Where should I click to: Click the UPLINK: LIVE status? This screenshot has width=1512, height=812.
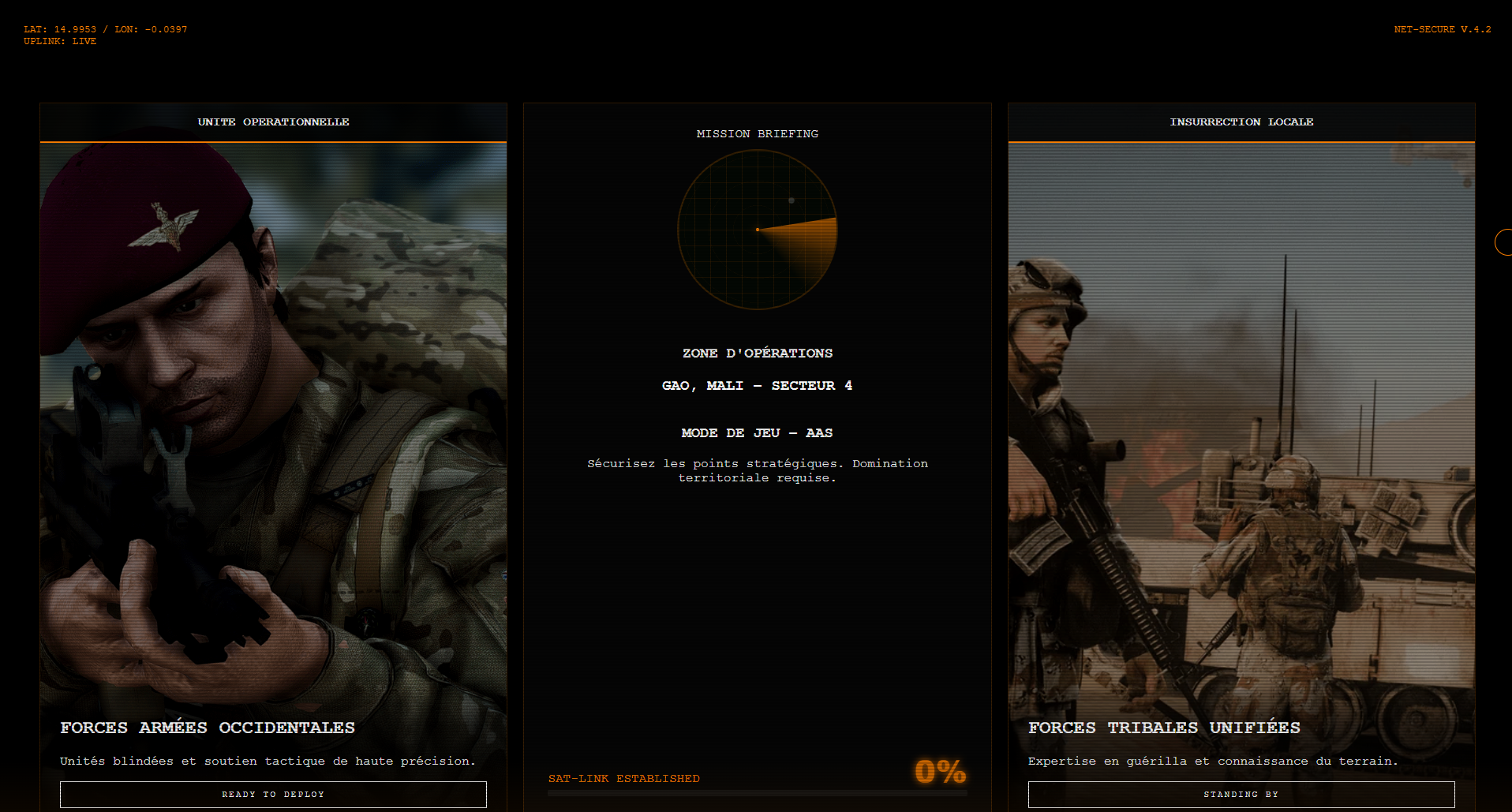click(x=60, y=41)
